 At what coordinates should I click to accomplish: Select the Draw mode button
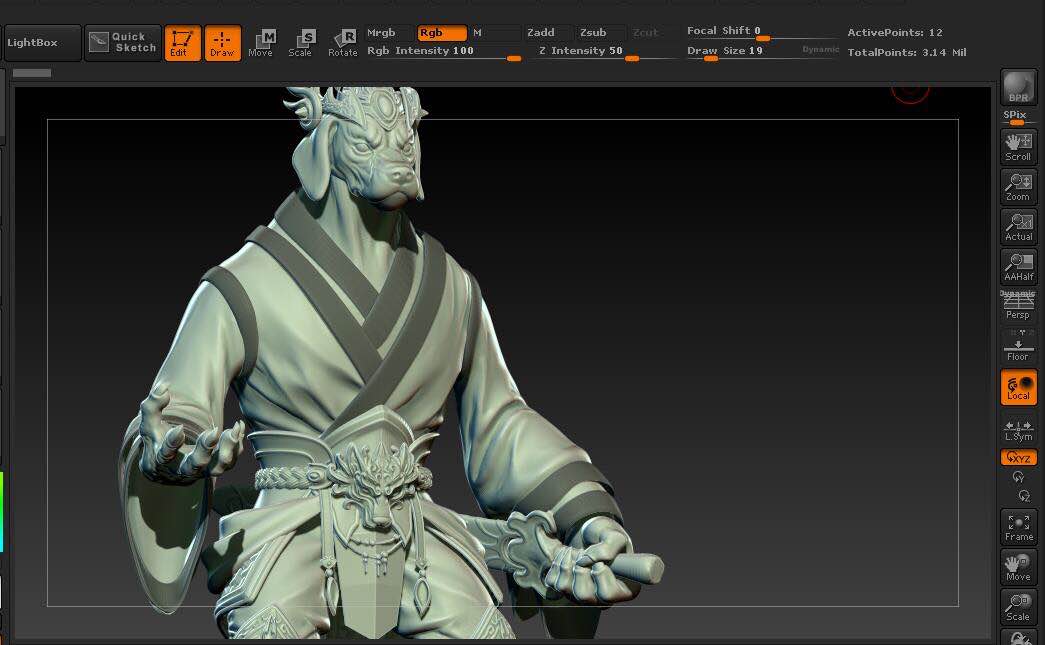pos(223,43)
